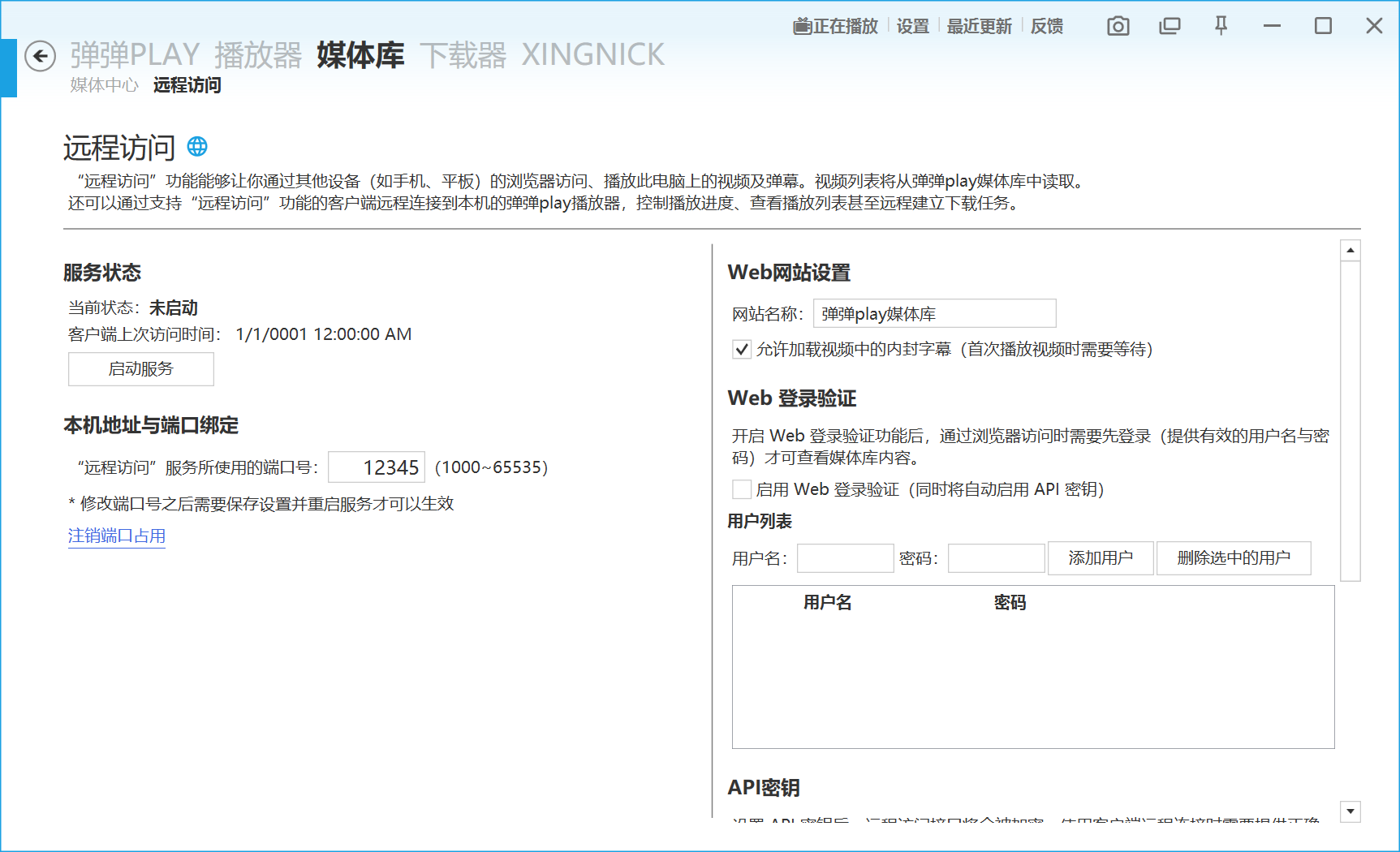1400x852 pixels.
Task: Click the 网站名称 text field
Action: 934,314
